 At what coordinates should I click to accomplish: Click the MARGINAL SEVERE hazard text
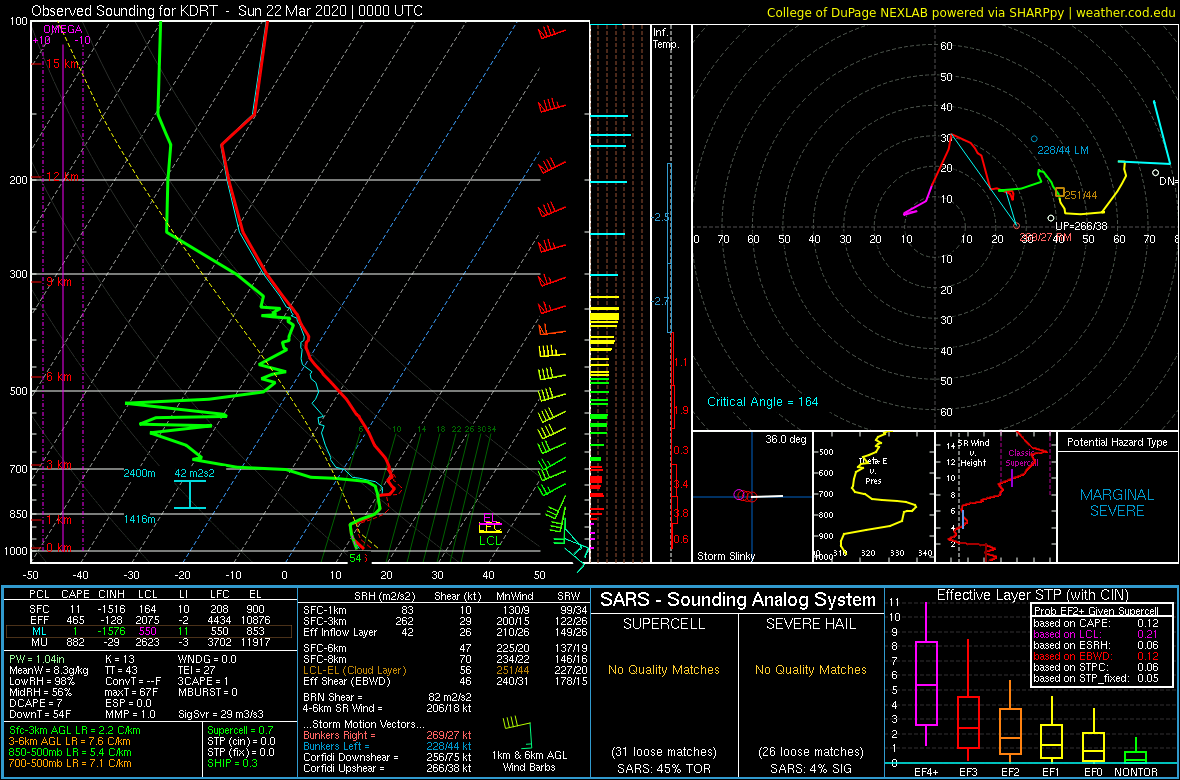(x=1117, y=503)
